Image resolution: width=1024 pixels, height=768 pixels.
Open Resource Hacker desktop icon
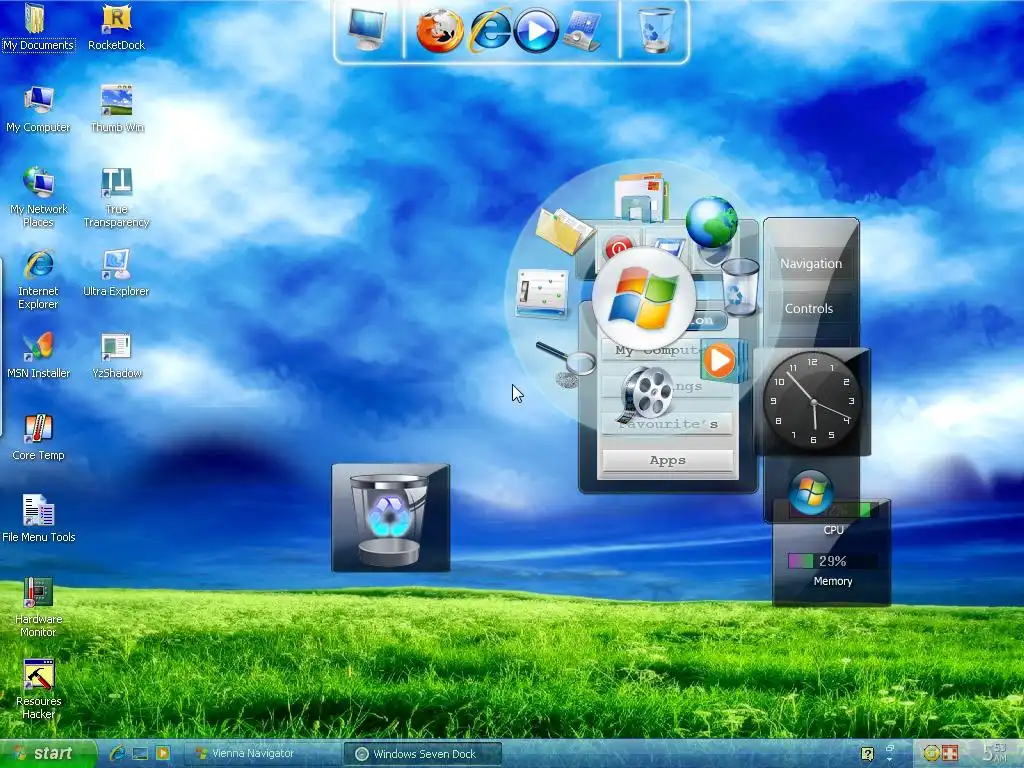(x=38, y=689)
